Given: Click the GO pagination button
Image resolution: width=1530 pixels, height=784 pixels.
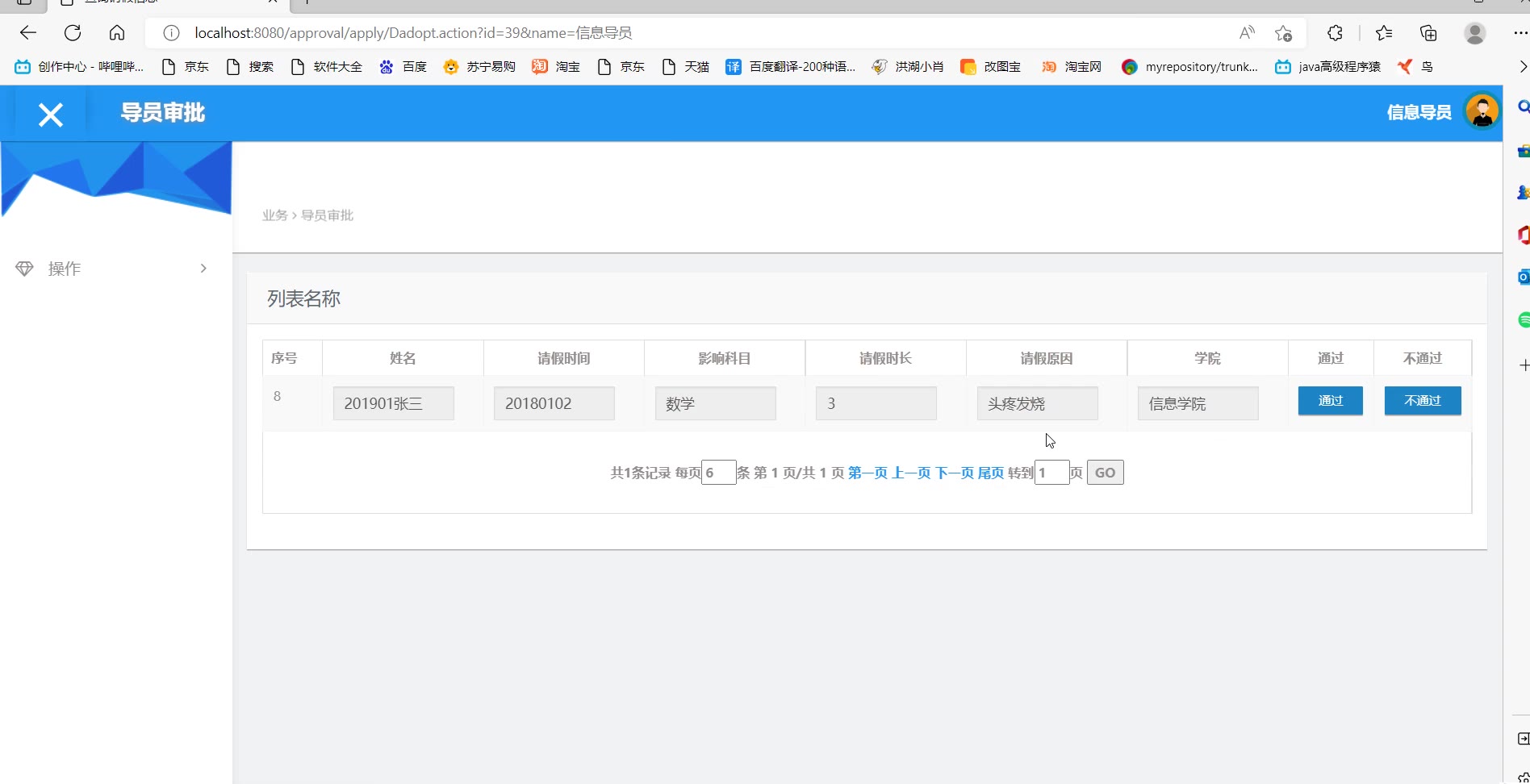Looking at the screenshot, I should (1106, 473).
